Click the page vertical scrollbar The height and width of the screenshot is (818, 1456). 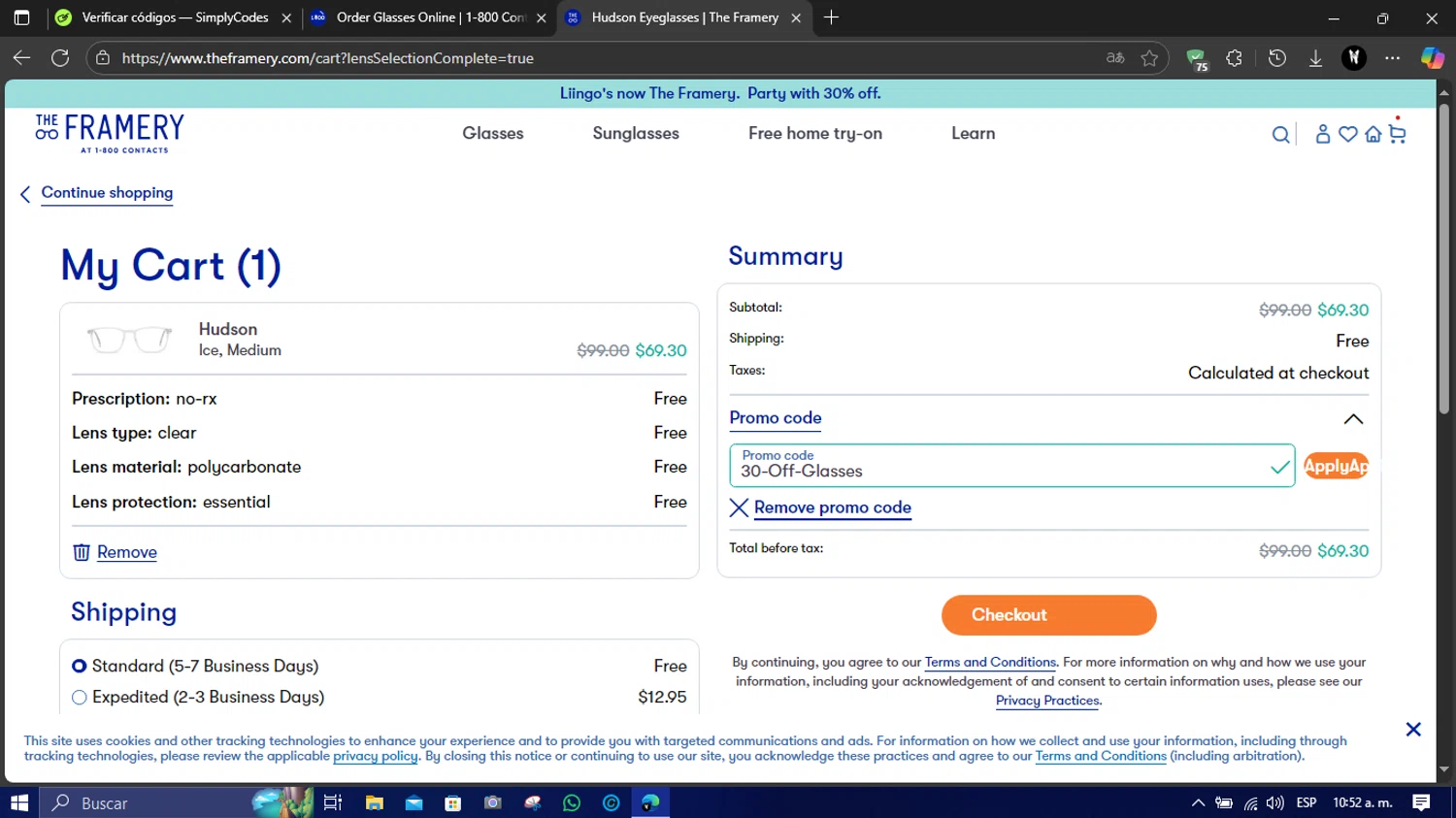(x=1444, y=258)
